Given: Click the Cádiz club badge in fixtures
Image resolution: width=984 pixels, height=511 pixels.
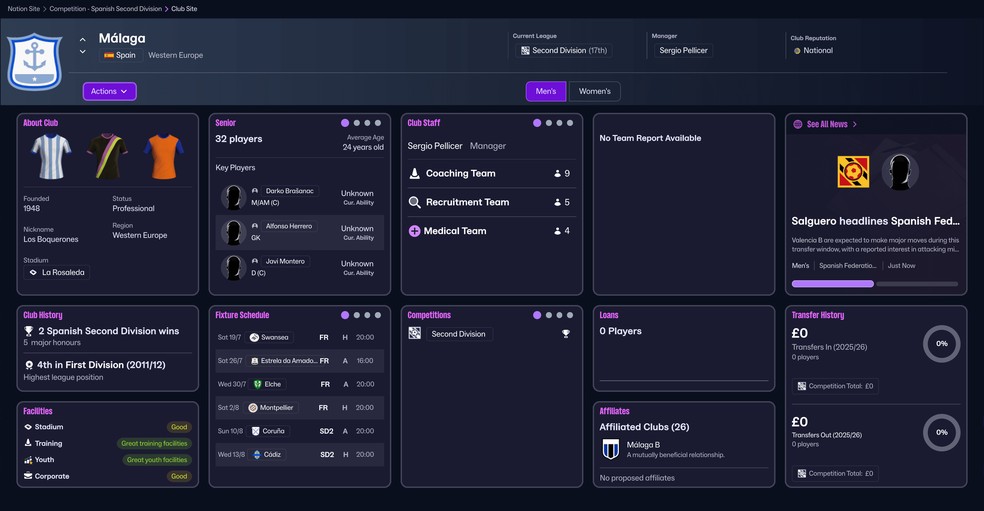Looking at the screenshot, I should (256, 454).
